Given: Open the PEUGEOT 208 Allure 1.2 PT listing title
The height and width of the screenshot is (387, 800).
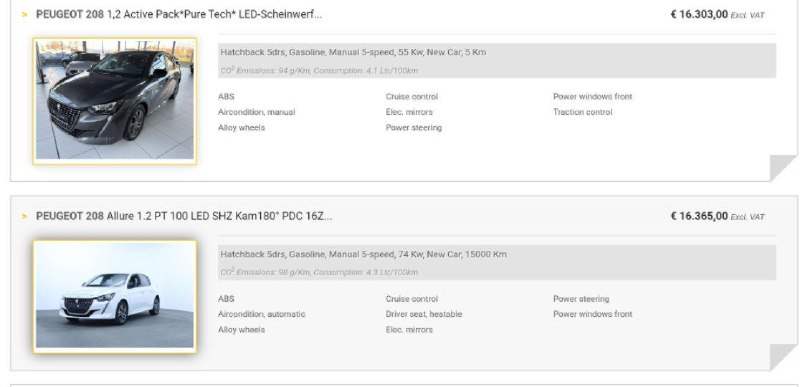Looking at the screenshot, I should coord(184,216).
